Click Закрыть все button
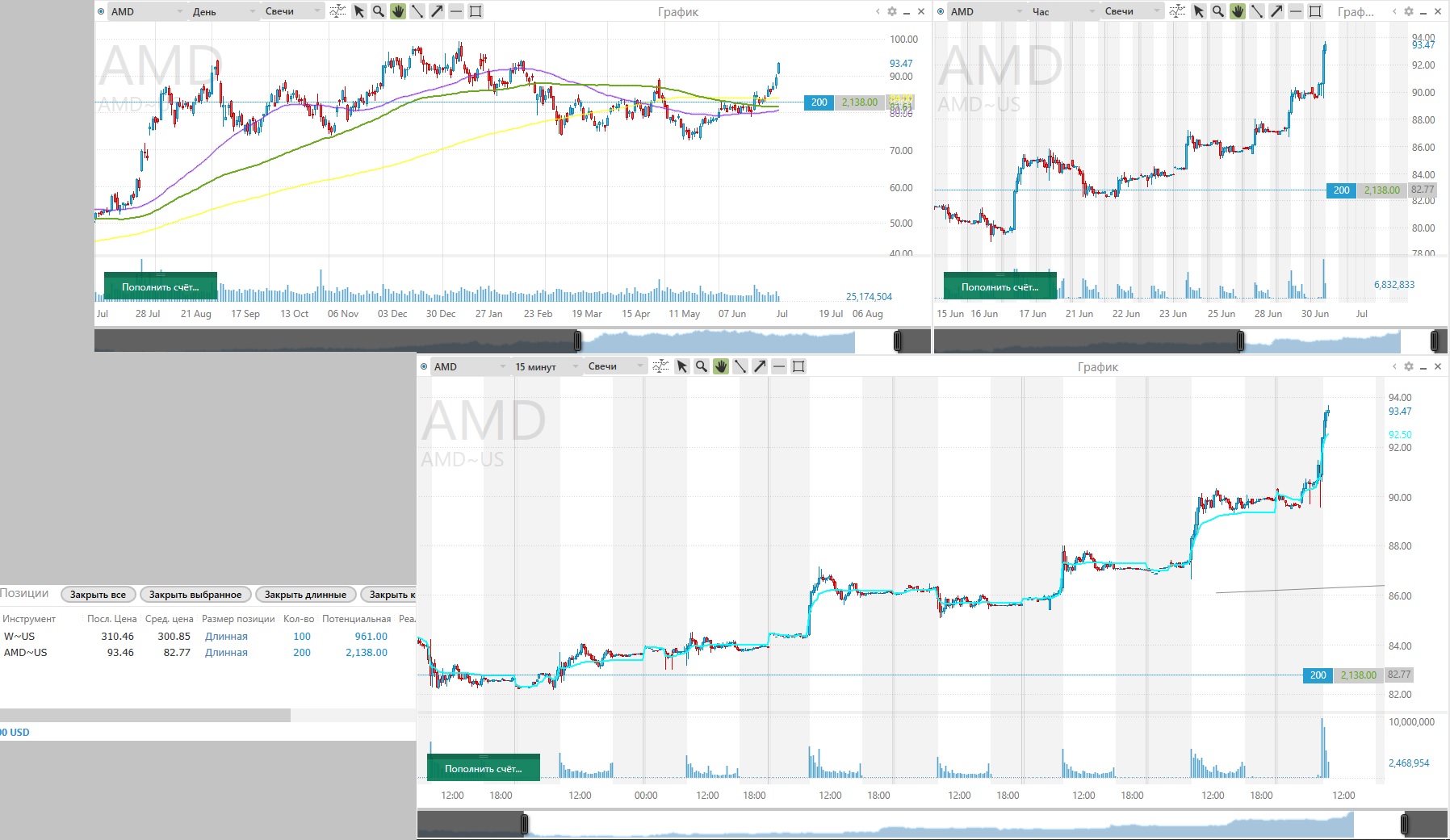Screen dimensions: 1450x840 98,595
